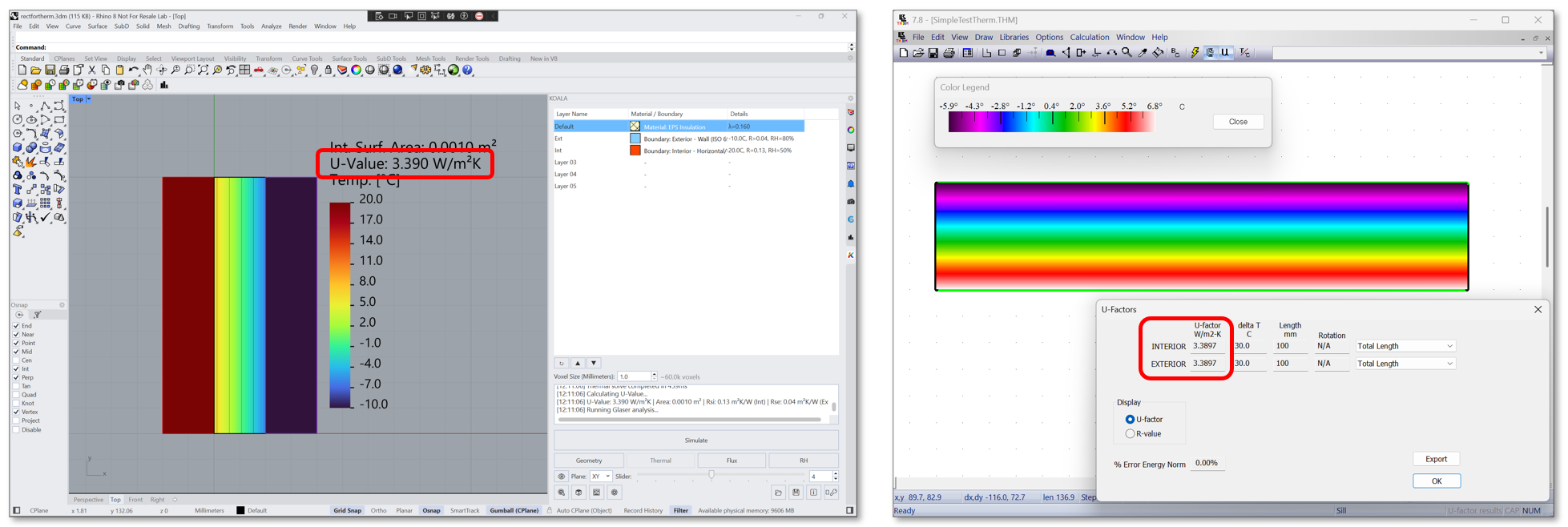Open the Calculation menu in THERM
The height and width of the screenshot is (527, 1568).
click(x=1090, y=38)
